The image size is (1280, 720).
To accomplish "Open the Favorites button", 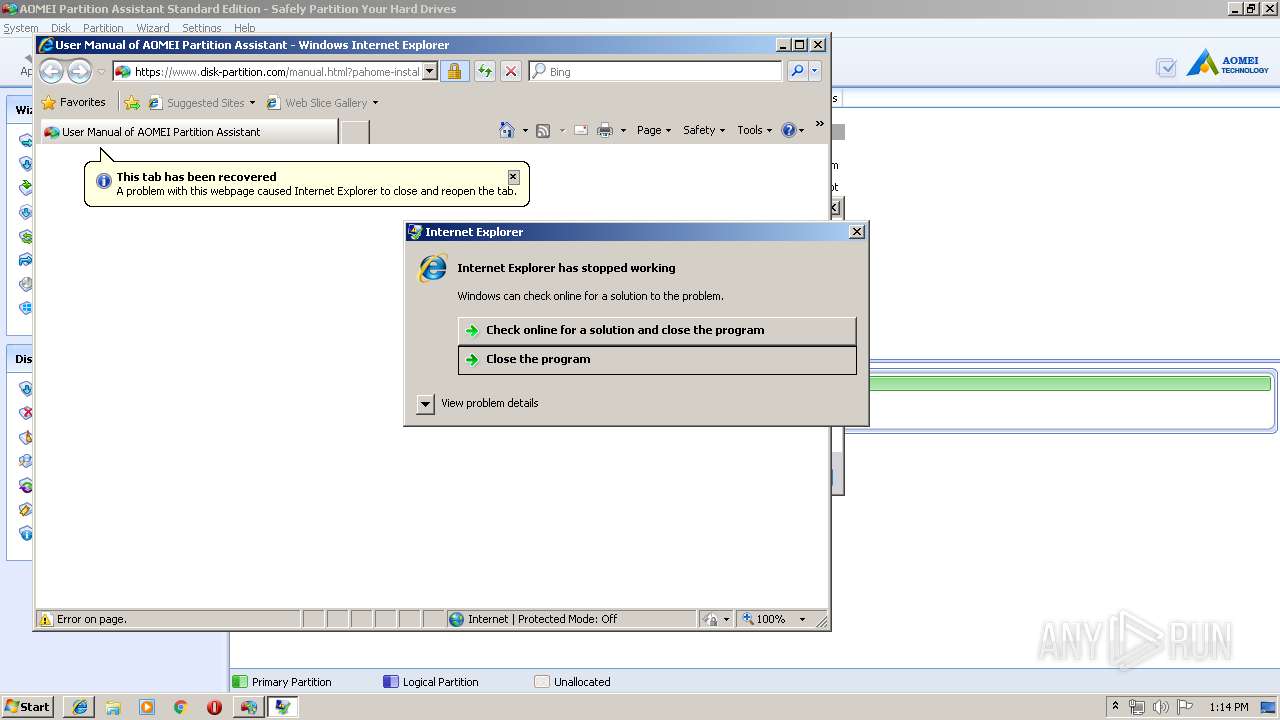I will [73, 102].
